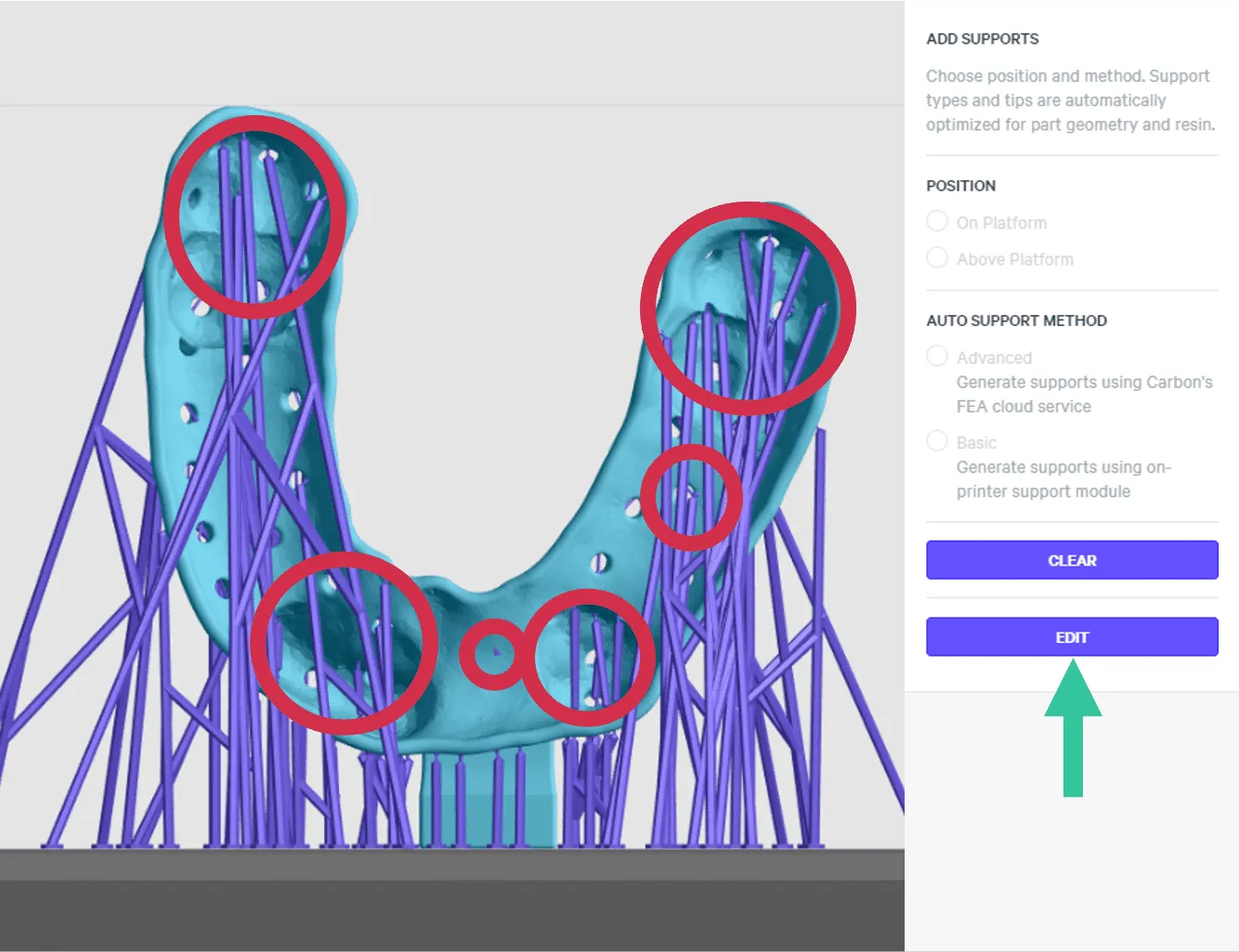Click the AUTO SUPPORT METHOD label
This screenshot has height=952, width=1239.
pyautogui.click(x=1016, y=320)
